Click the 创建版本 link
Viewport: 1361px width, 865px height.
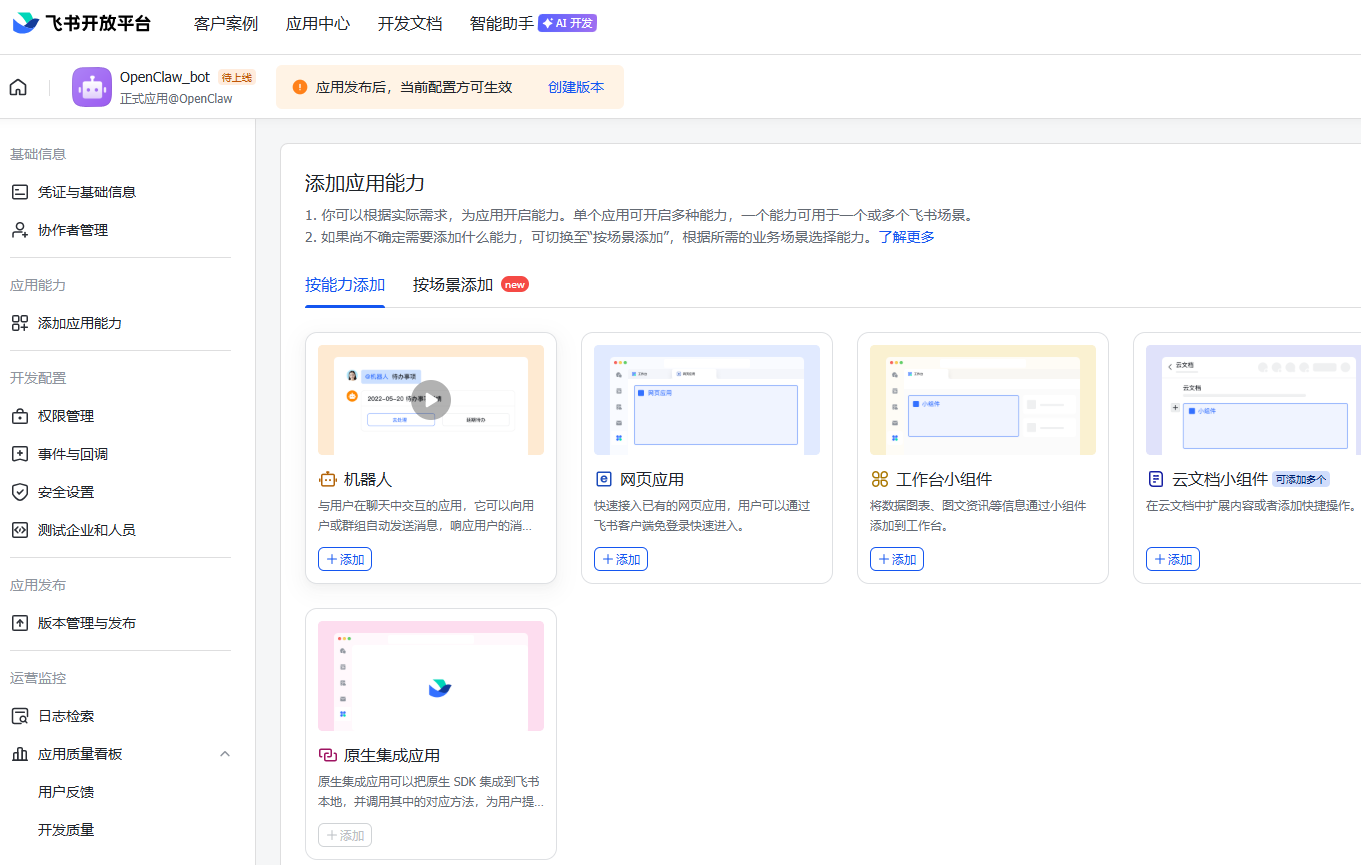576,87
